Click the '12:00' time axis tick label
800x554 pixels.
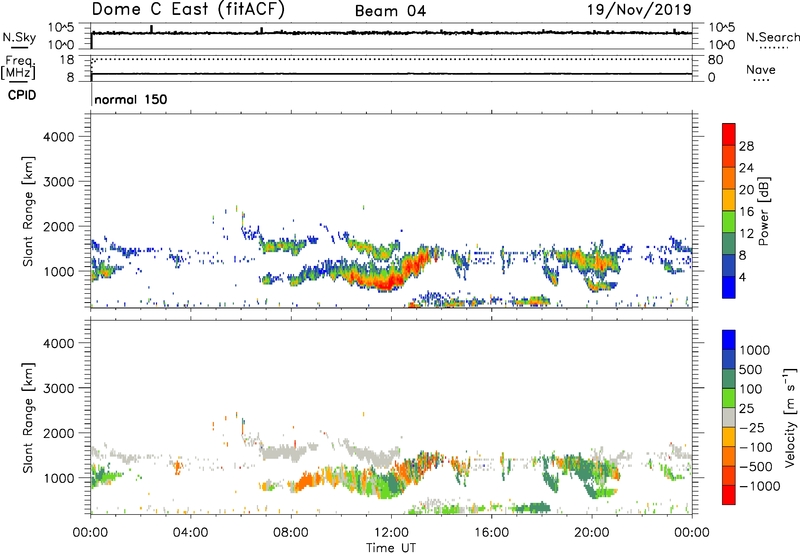(x=391, y=533)
